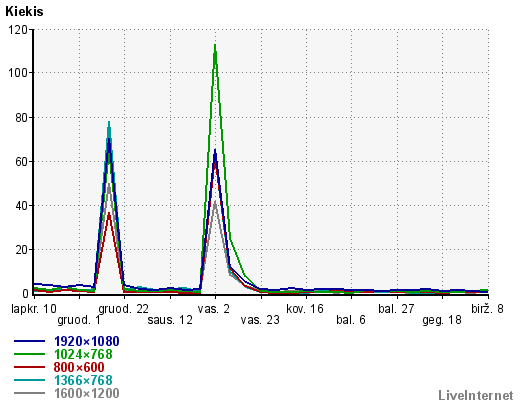
Task: Click the 1600×1200 legend label
Action: click(x=87, y=393)
